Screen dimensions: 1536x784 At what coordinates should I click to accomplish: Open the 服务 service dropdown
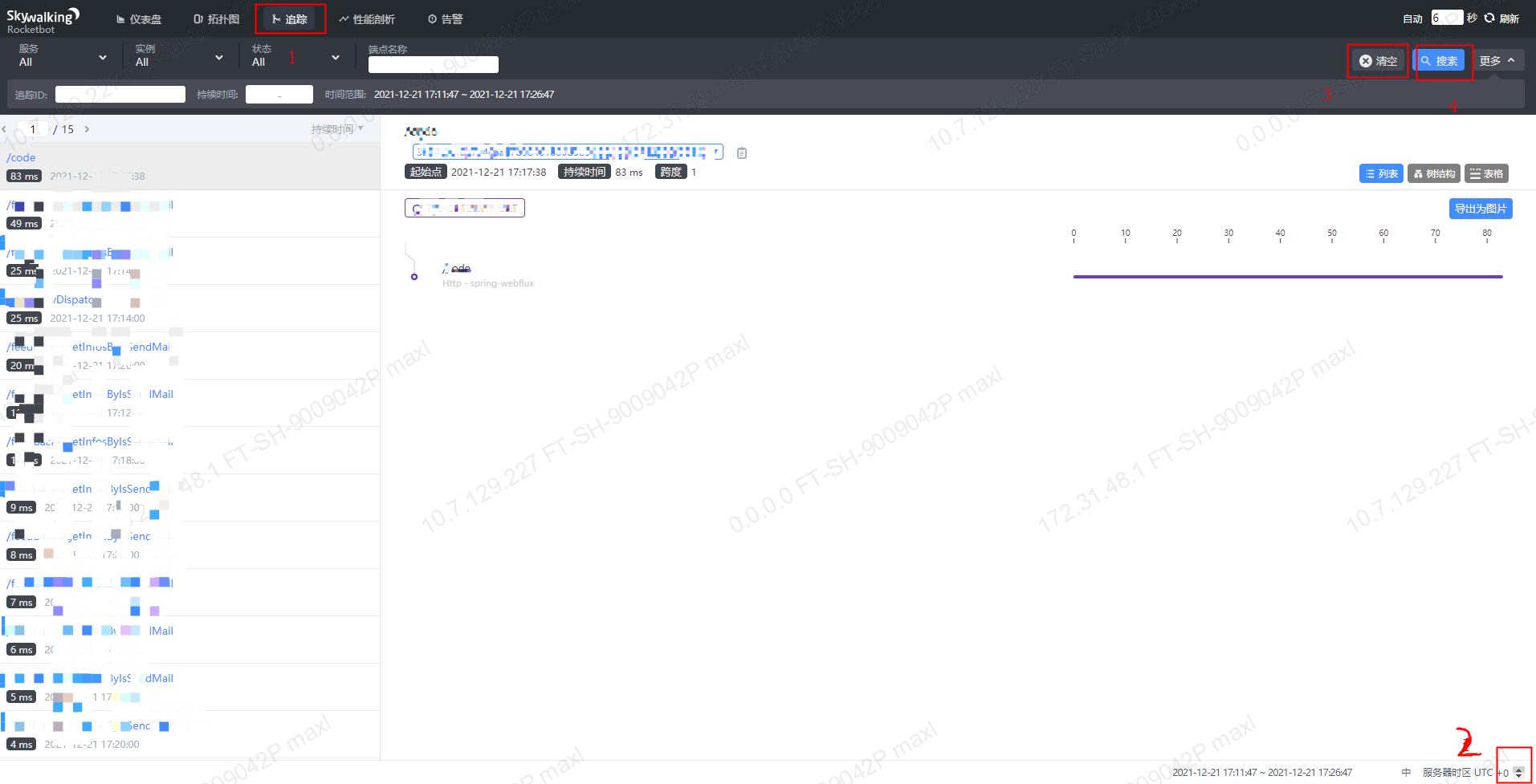(x=103, y=57)
